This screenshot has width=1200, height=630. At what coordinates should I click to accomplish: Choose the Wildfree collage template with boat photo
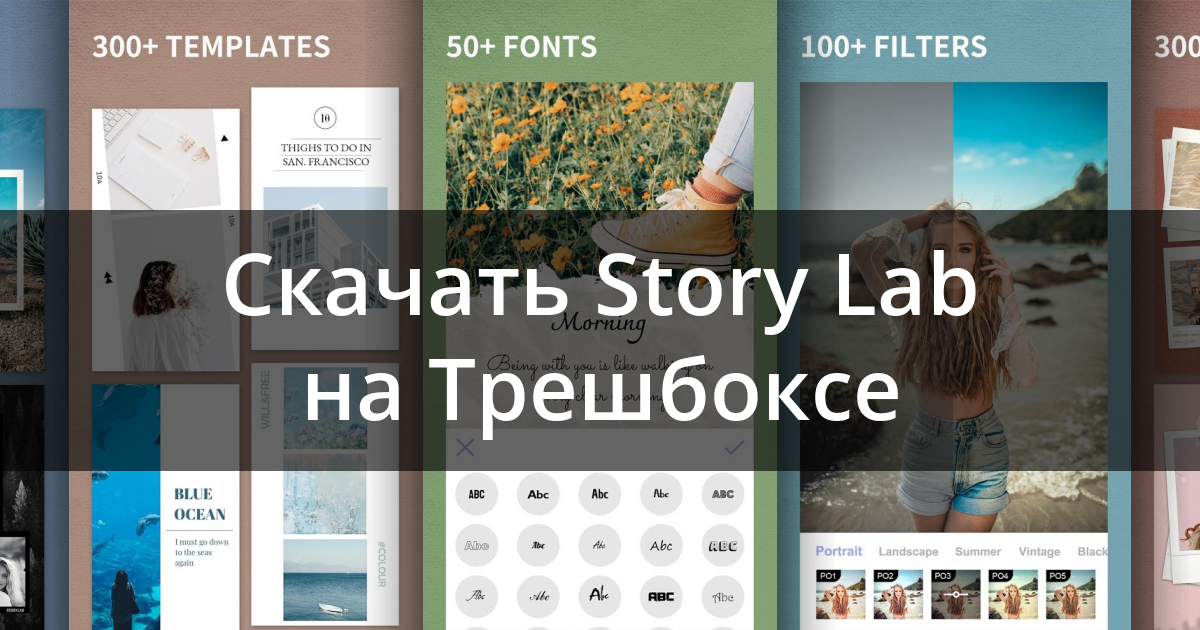[326, 496]
